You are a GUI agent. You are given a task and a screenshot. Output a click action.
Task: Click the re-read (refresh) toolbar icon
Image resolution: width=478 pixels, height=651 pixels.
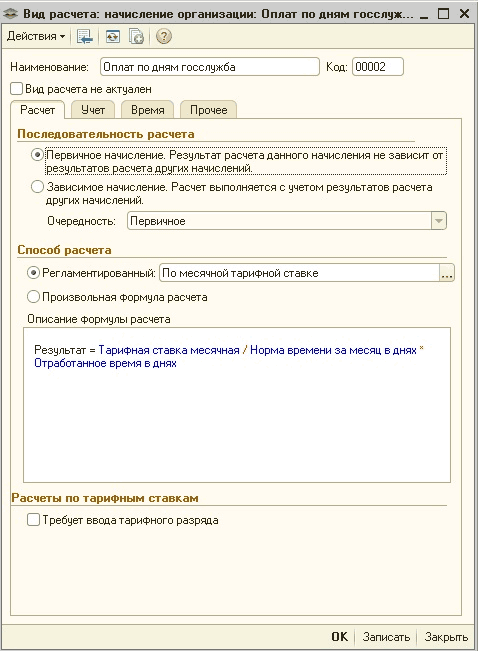113,37
